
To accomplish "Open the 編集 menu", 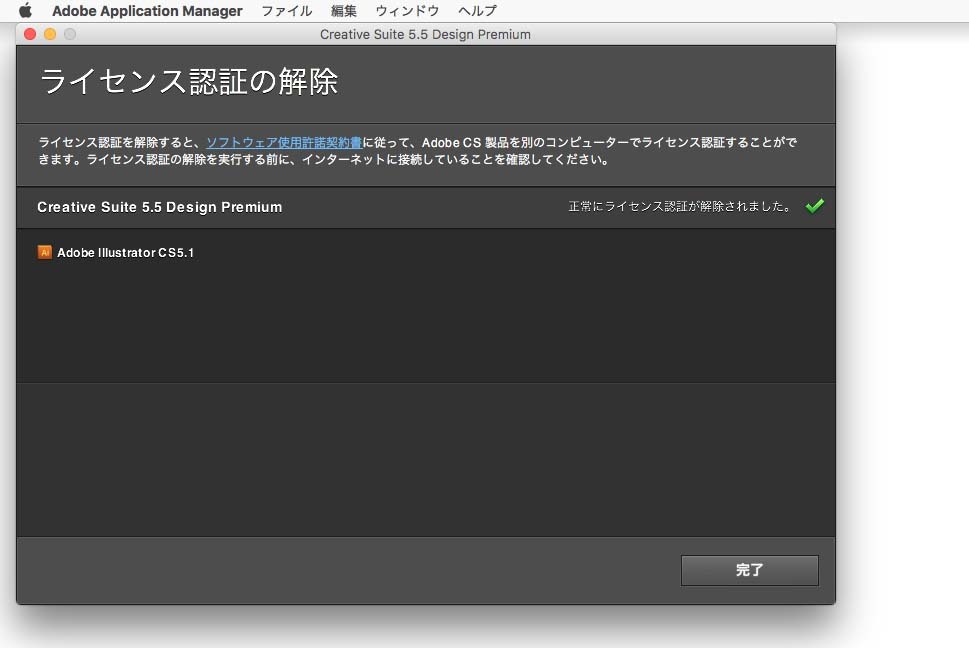I will pyautogui.click(x=344, y=11).
